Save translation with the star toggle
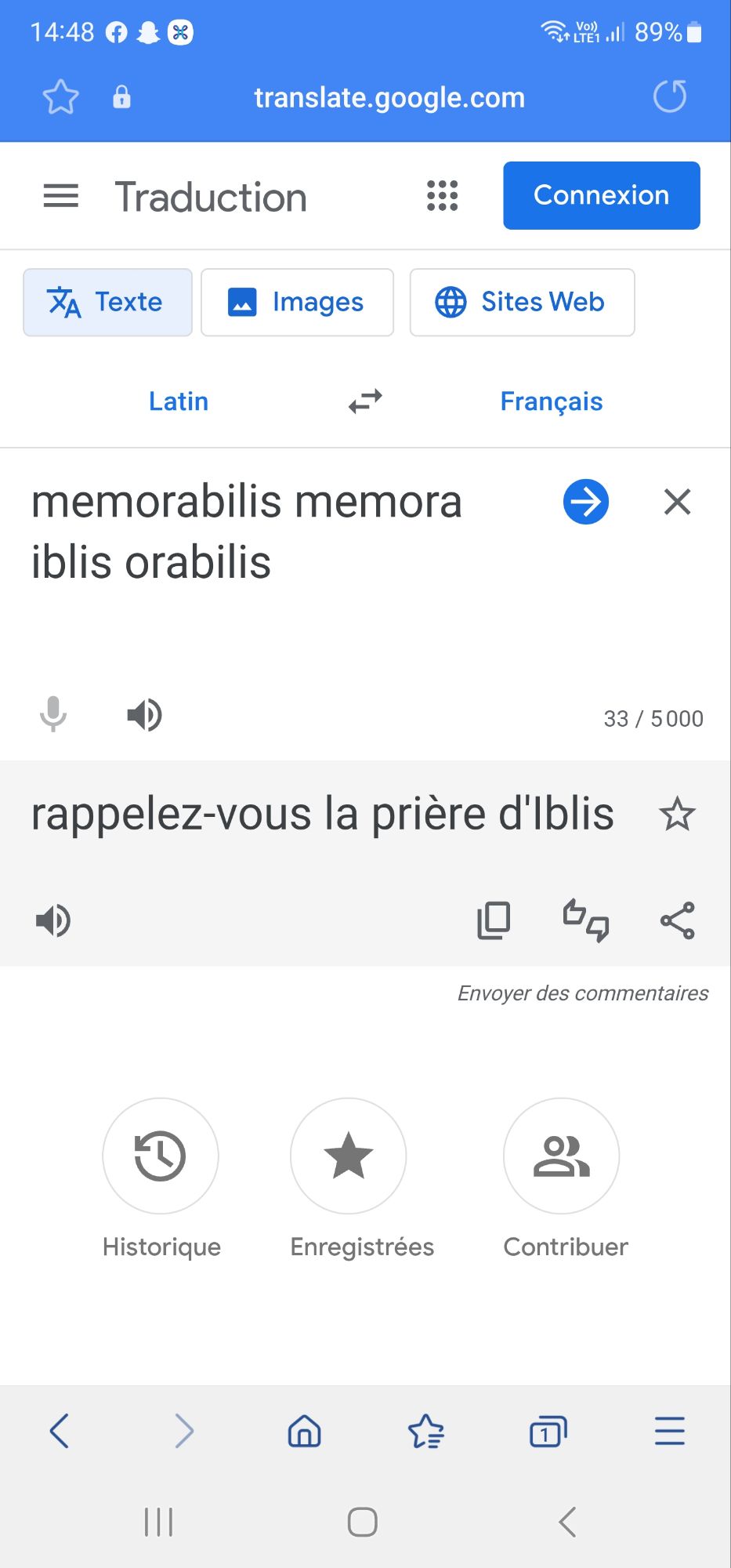 click(x=678, y=815)
